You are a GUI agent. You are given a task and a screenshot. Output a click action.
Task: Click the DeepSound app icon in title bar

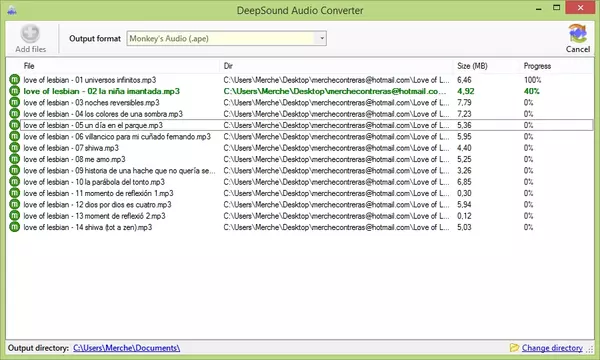pyautogui.click(x=11, y=10)
